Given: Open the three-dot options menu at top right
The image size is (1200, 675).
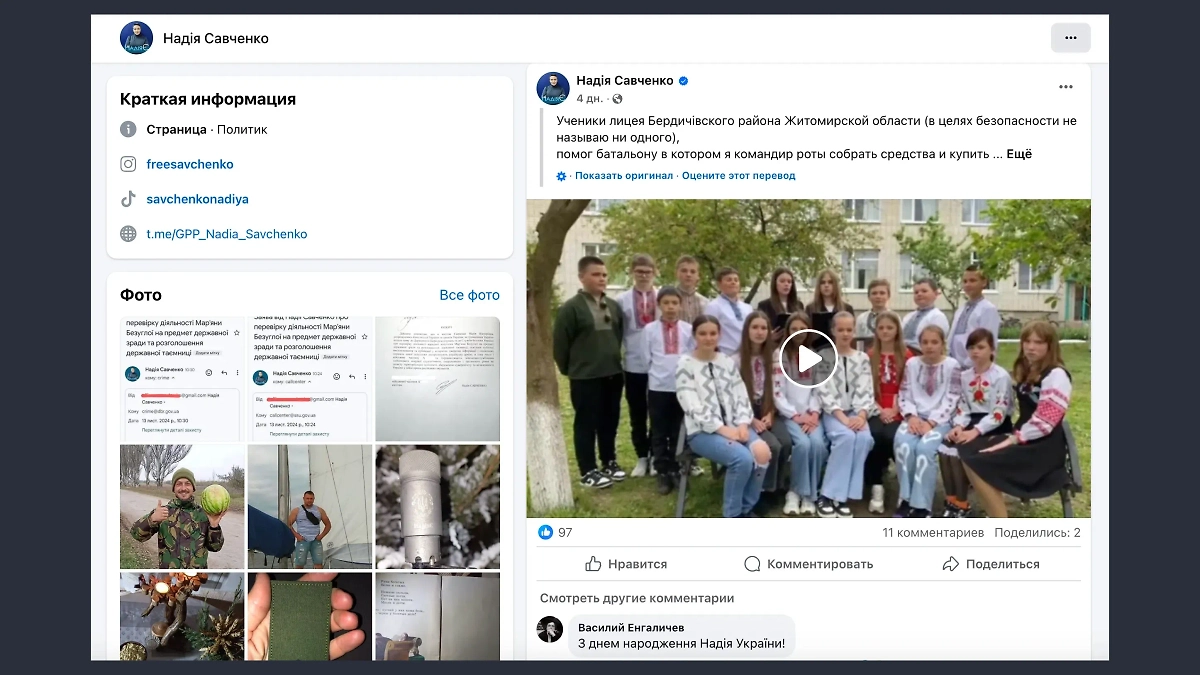Looking at the screenshot, I should (1070, 37).
